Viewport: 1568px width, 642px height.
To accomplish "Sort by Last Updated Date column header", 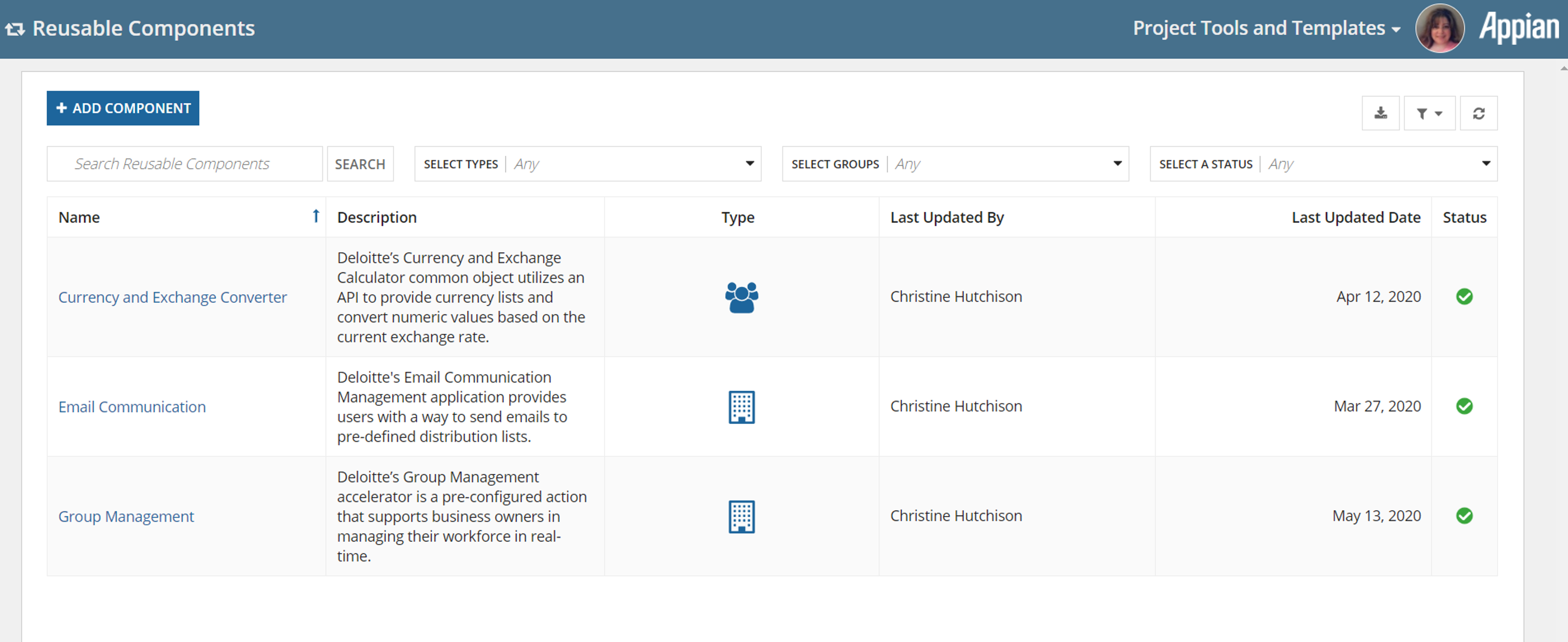I will pyautogui.click(x=1356, y=217).
